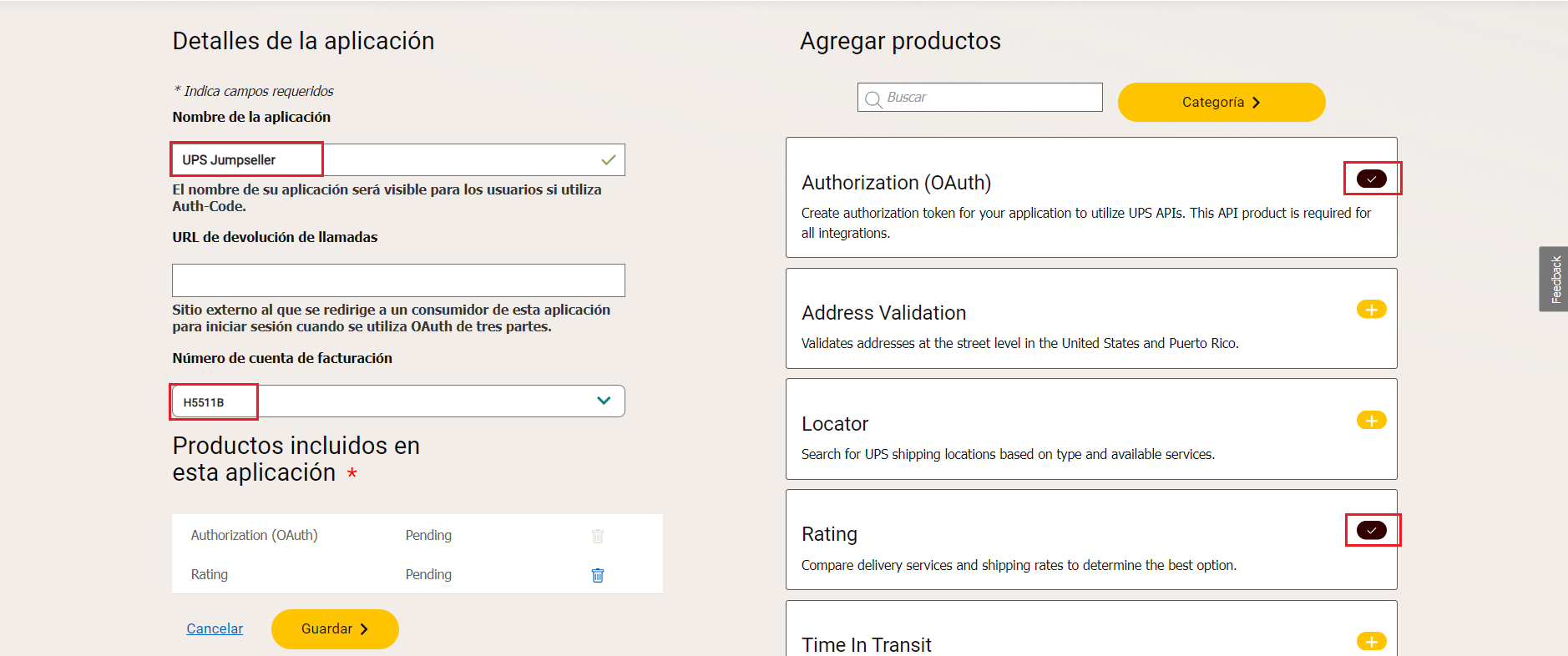The image size is (1568, 656).
Task: Focus the Buscar product search field
Action: click(x=980, y=98)
